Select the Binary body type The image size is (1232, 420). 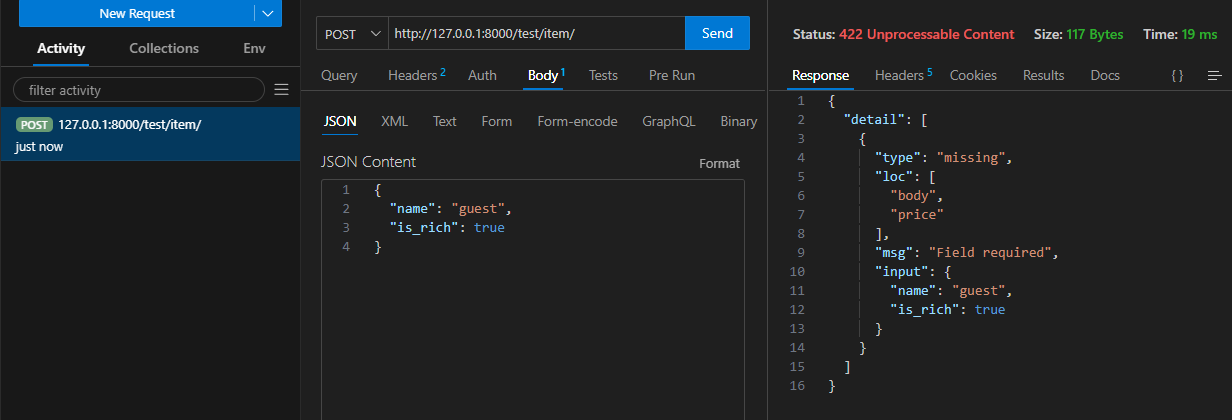(x=738, y=121)
